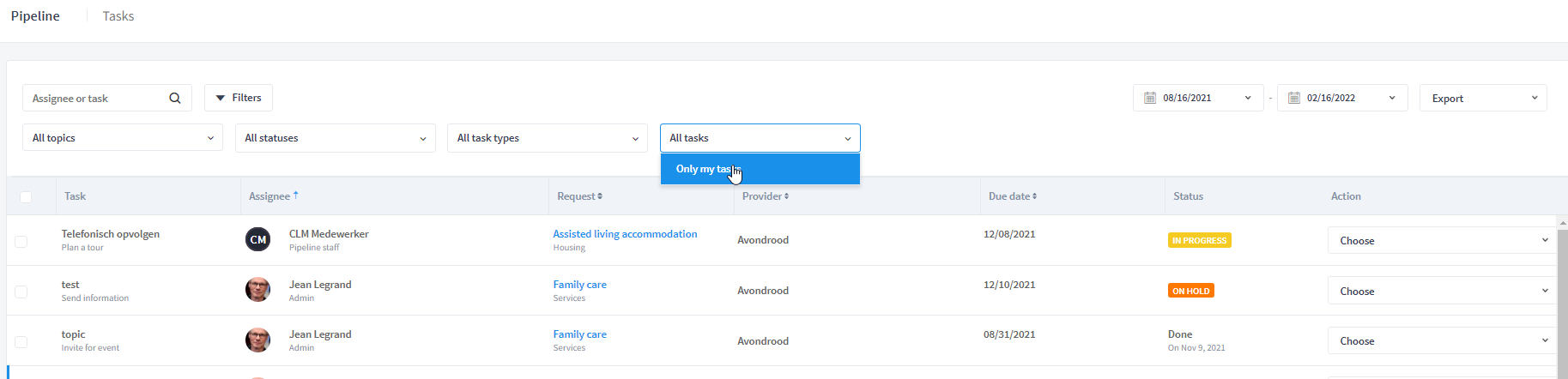Viewport: 1568px width, 379px height.
Task: Click CM avatar of CLM Medewerker
Action: pyautogui.click(x=258, y=240)
